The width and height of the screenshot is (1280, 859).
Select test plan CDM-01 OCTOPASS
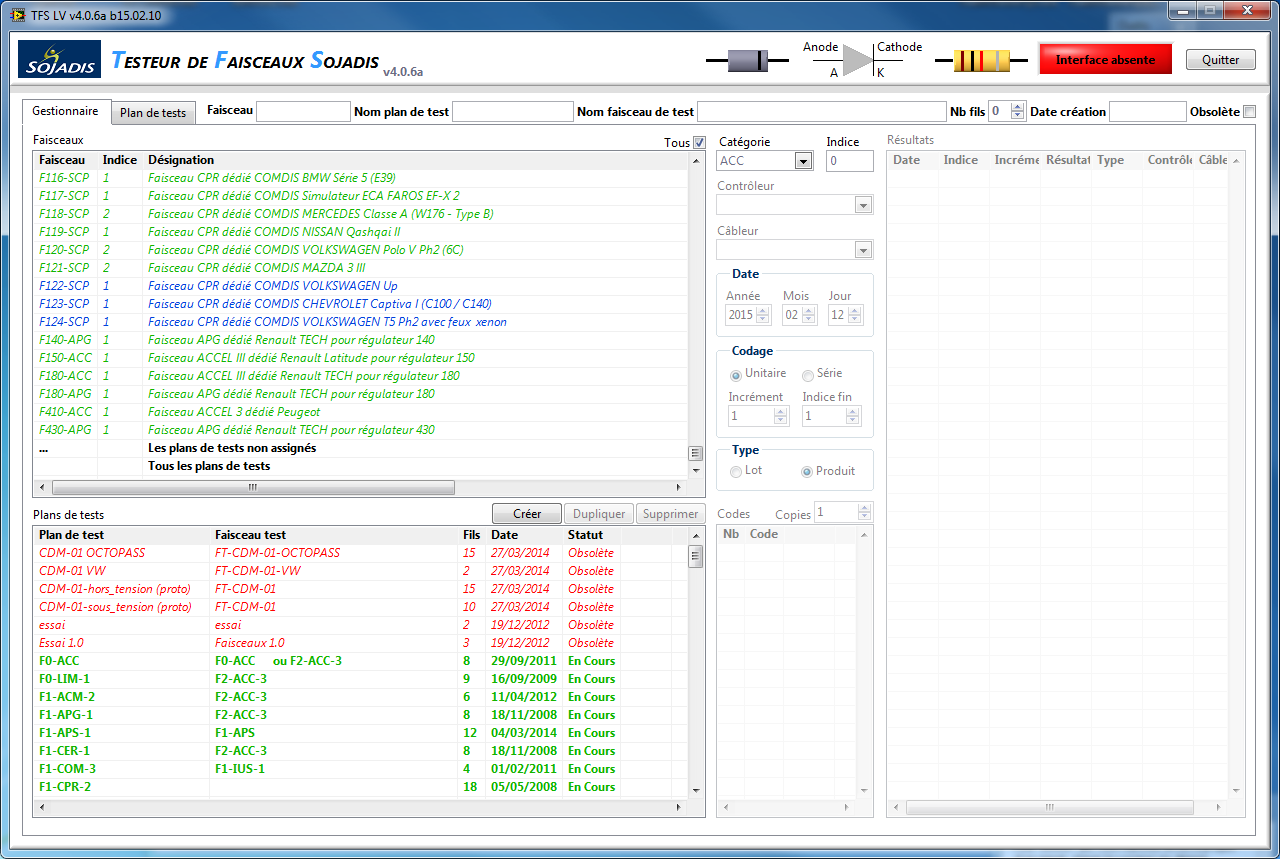tap(361, 553)
